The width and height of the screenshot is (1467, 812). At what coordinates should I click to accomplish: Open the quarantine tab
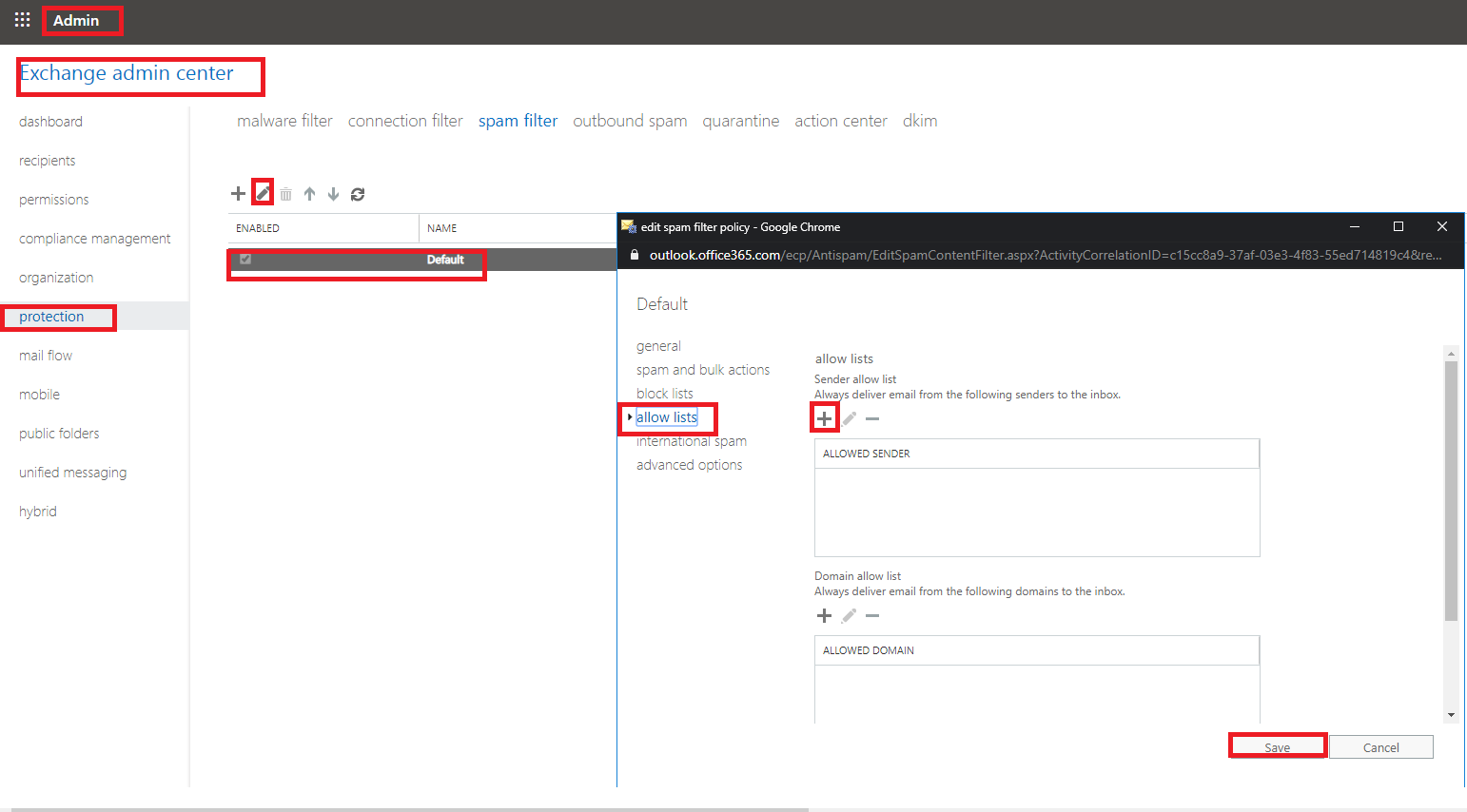(741, 121)
